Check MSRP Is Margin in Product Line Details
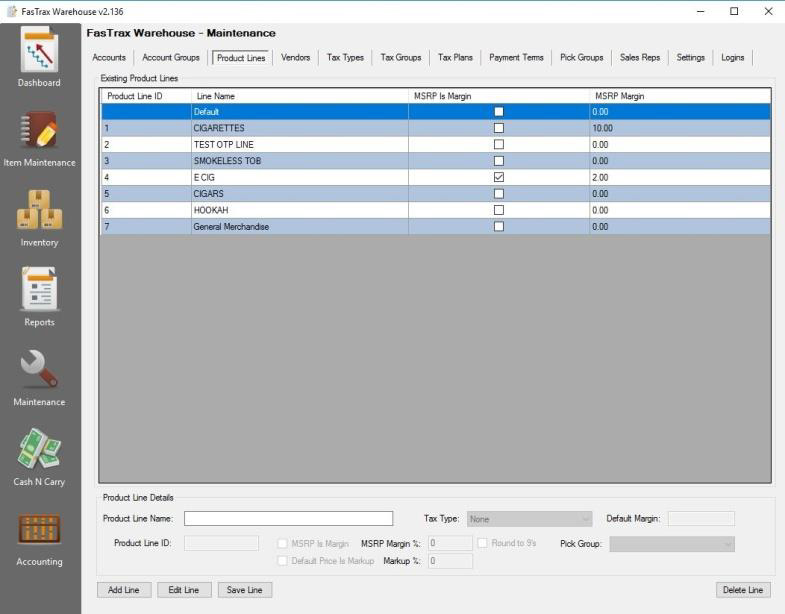 point(282,543)
